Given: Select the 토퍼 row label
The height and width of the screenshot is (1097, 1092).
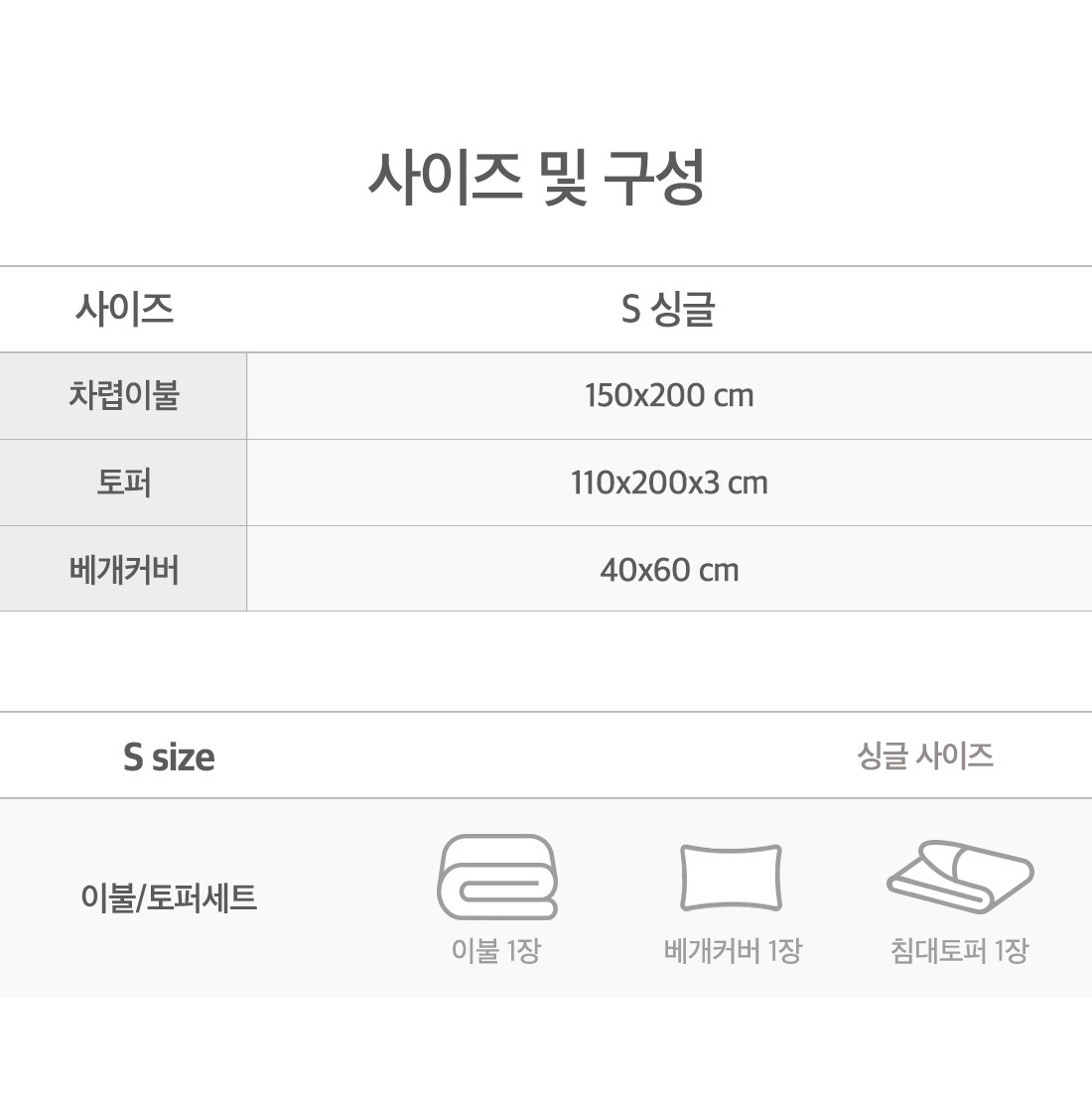Looking at the screenshot, I should pos(124,482).
